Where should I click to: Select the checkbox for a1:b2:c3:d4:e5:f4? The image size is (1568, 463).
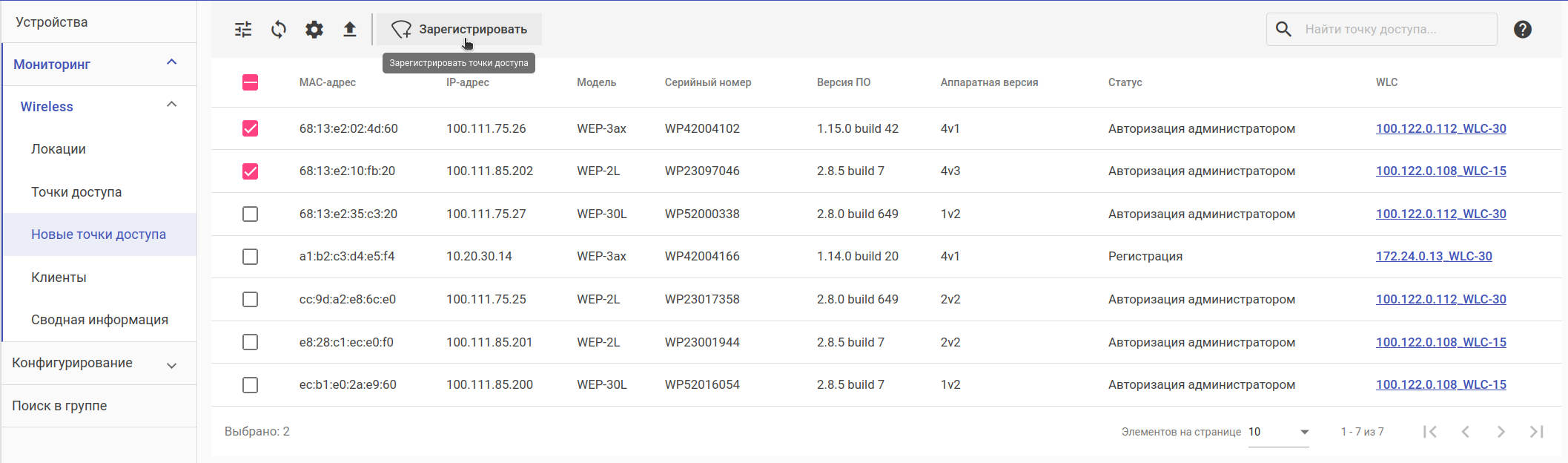tap(251, 257)
